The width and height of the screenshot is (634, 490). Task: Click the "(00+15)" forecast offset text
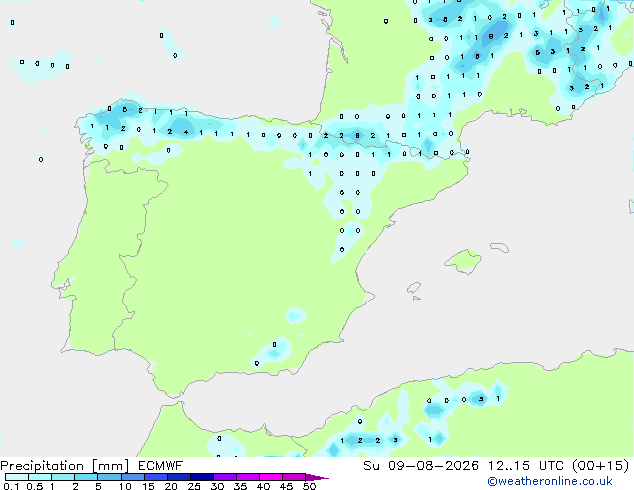click(601, 466)
